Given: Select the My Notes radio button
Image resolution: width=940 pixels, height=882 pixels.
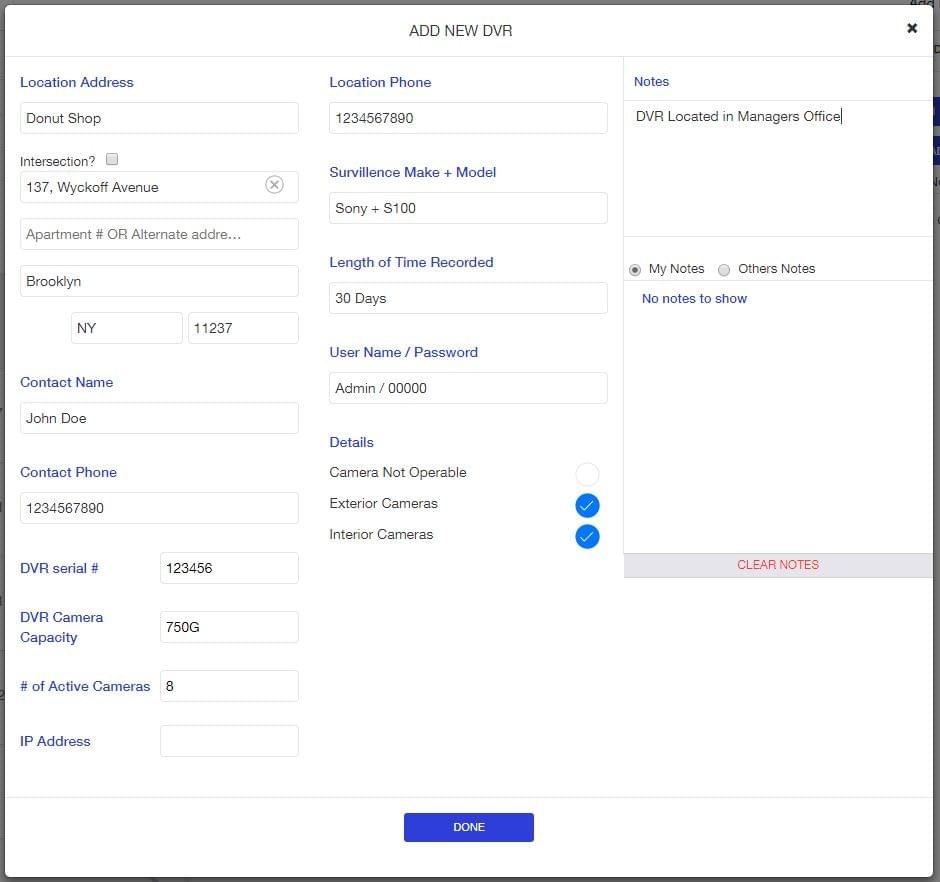Looking at the screenshot, I should (x=635, y=270).
